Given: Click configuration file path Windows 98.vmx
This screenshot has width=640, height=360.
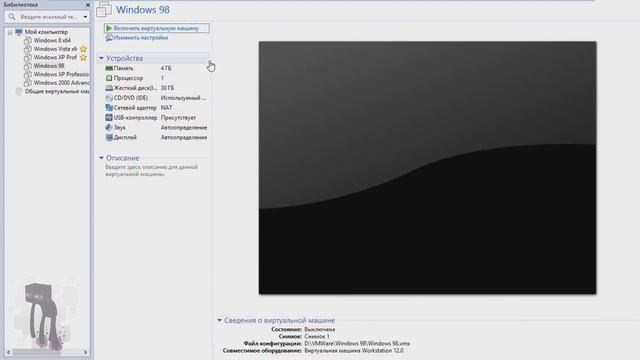Looking at the screenshot, I should tap(357, 344).
